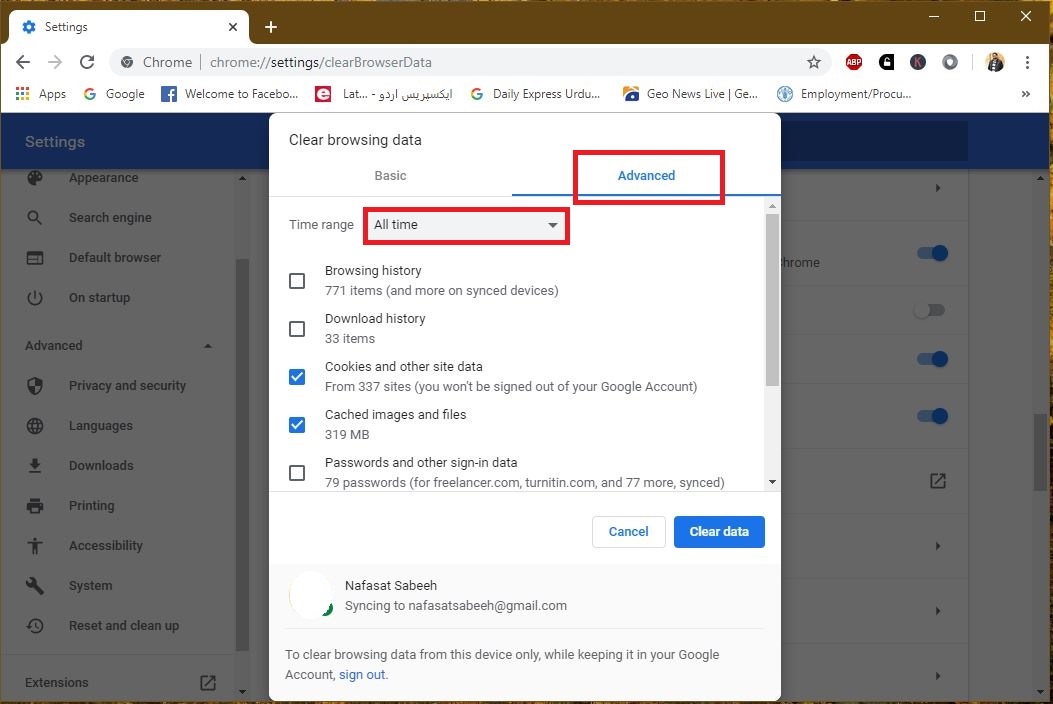The height and width of the screenshot is (704, 1053).
Task: Open the Daily Express Urdu bookmark
Action: [535, 94]
